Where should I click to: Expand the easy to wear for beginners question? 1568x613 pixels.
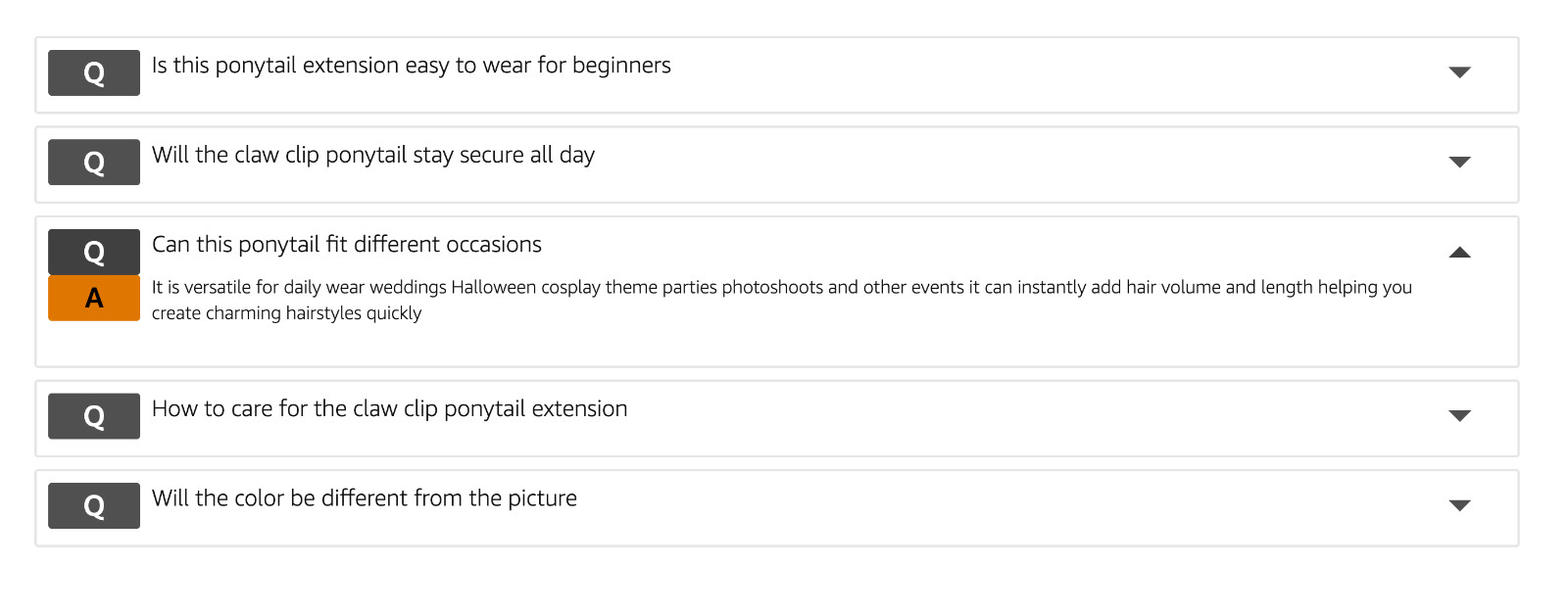[1459, 72]
